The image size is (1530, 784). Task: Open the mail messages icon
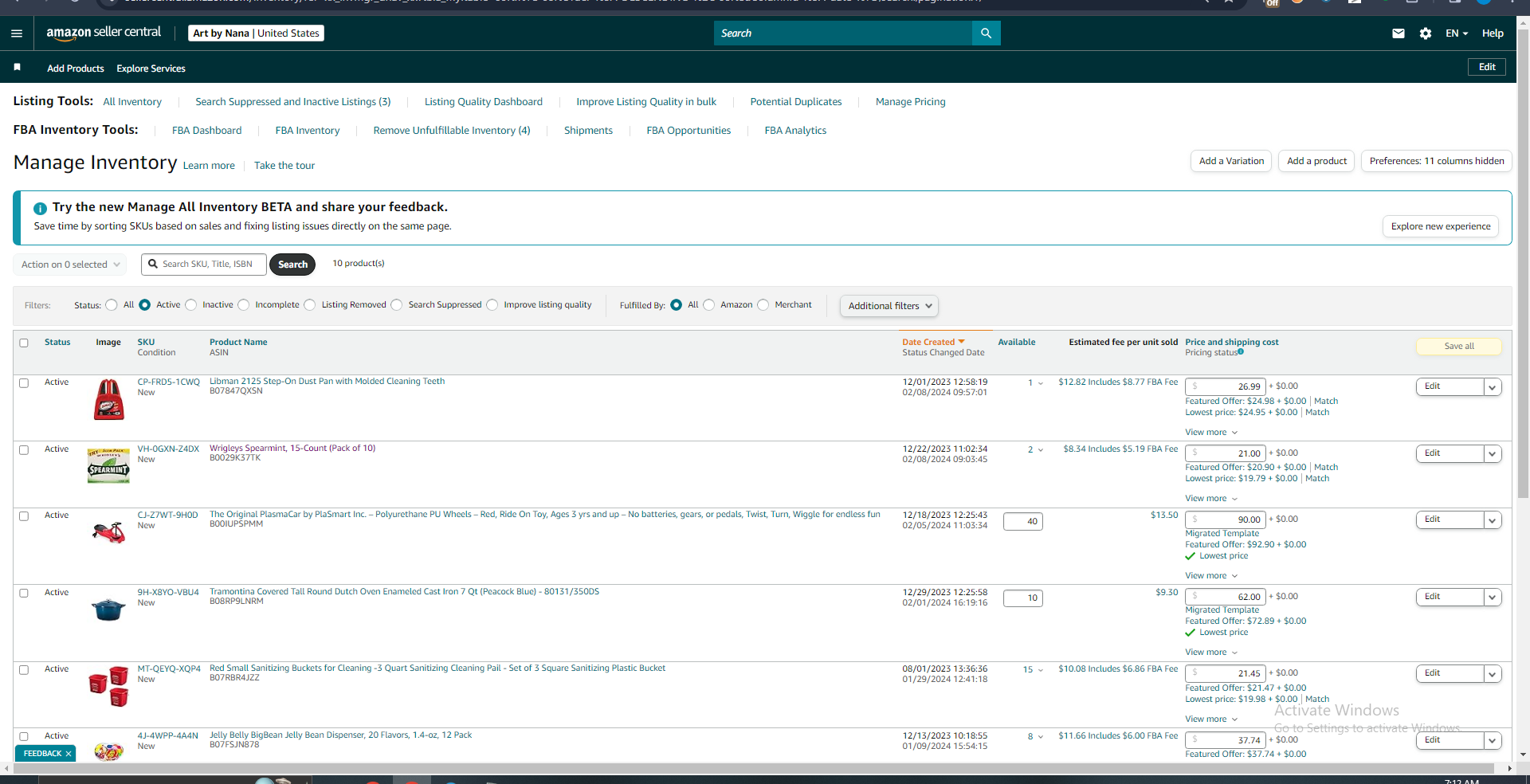(1399, 33)
